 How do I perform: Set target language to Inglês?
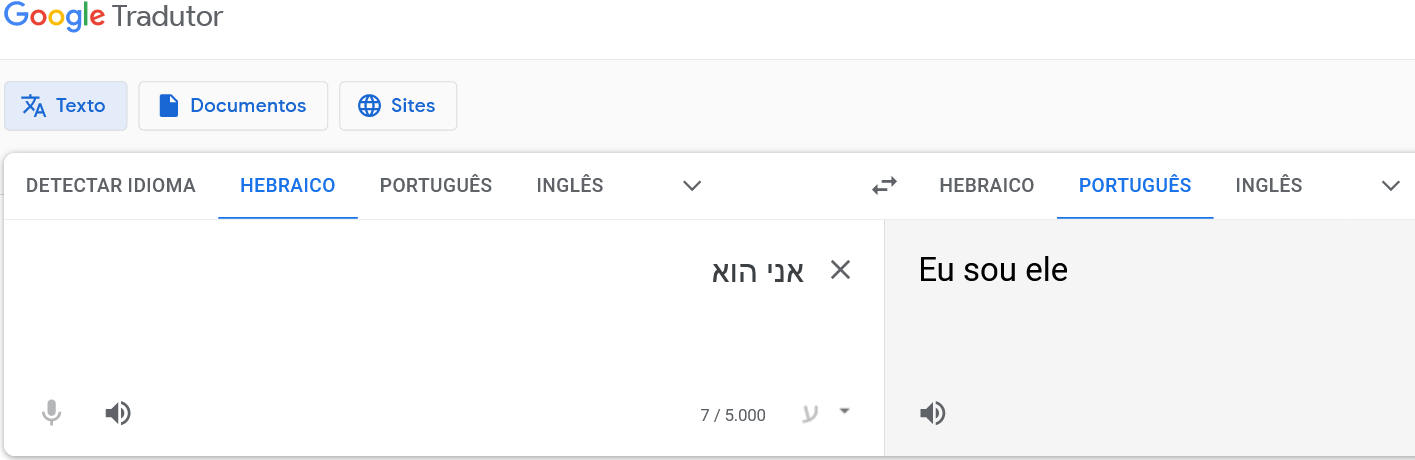(1269, 186)
